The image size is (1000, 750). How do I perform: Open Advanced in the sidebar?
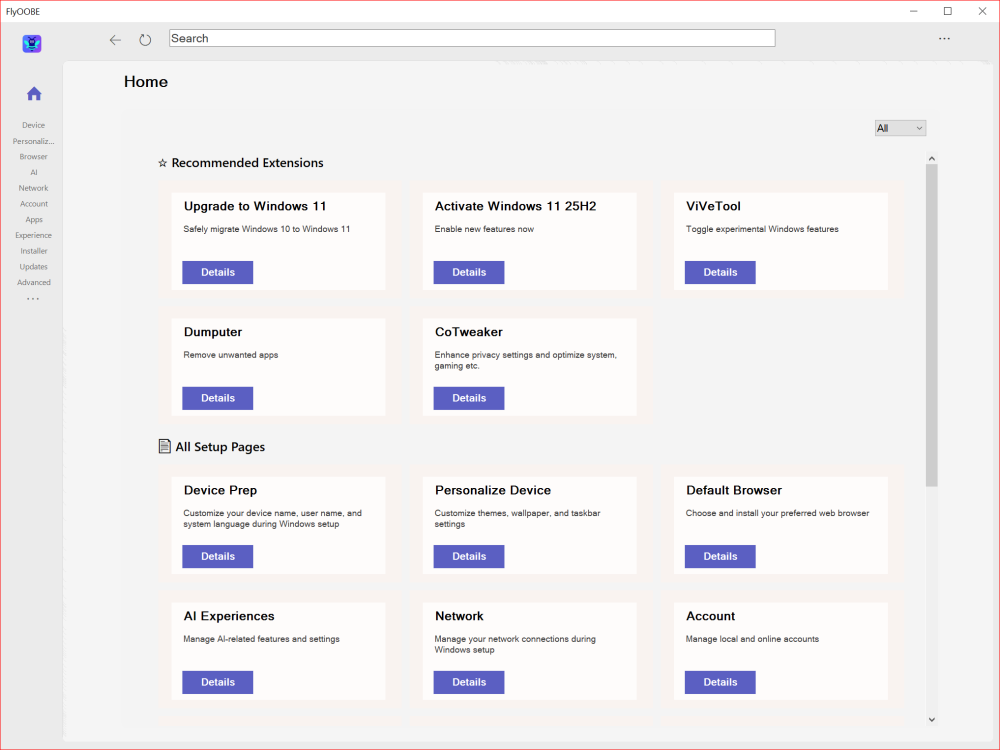tap(34, 283)
